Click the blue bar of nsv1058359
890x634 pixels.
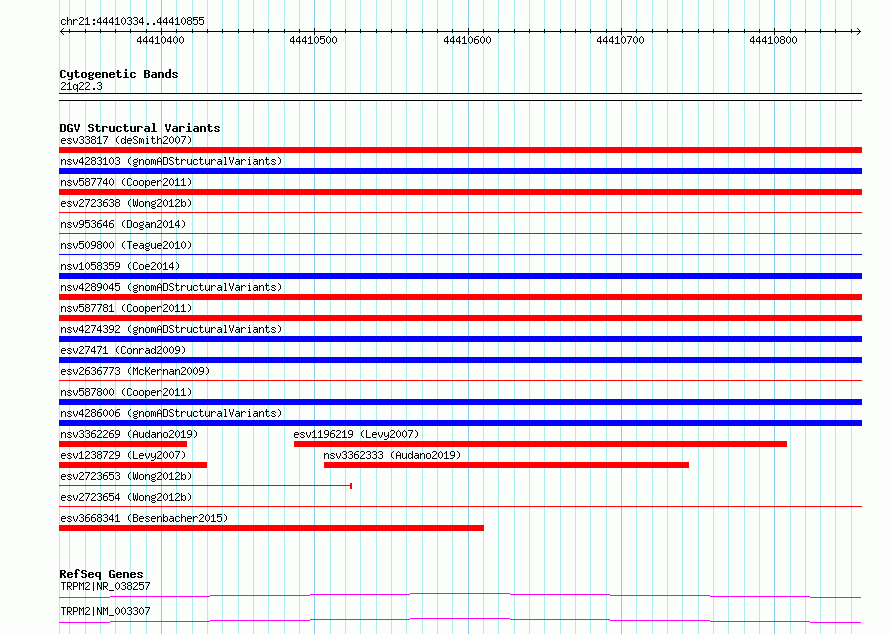pos(460,276)
